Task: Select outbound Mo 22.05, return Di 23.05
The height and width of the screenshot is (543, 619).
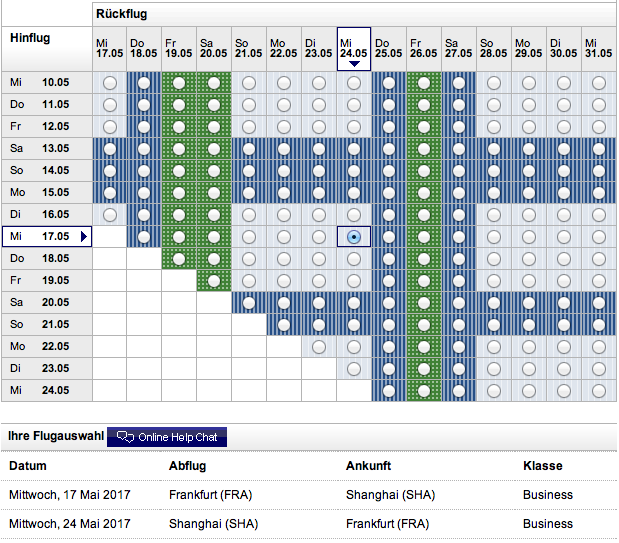Action: coord(319,346)
